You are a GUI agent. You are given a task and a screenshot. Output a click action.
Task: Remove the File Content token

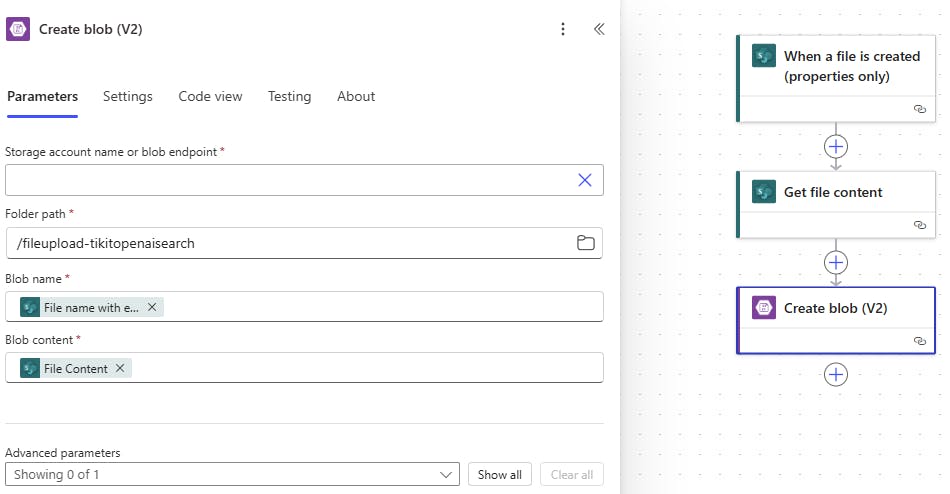click(x=120, y=368)
